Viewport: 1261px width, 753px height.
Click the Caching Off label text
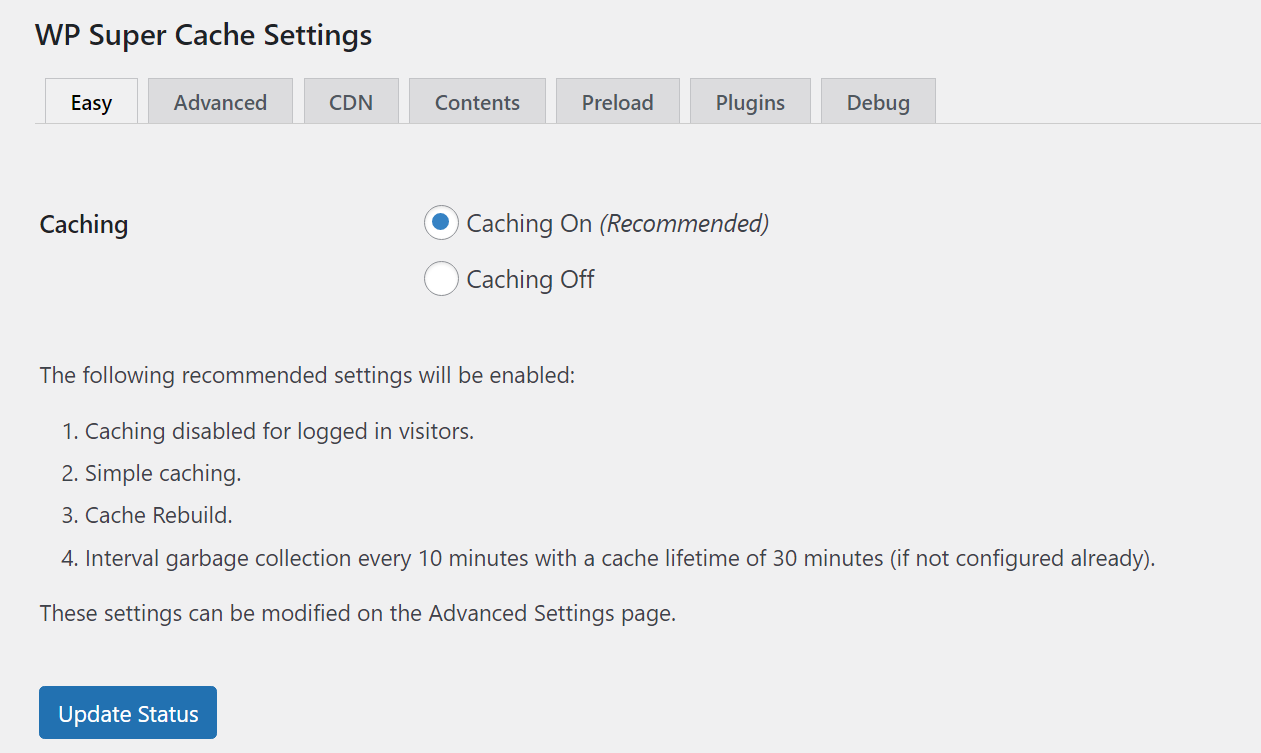click(x=530, y=279)
